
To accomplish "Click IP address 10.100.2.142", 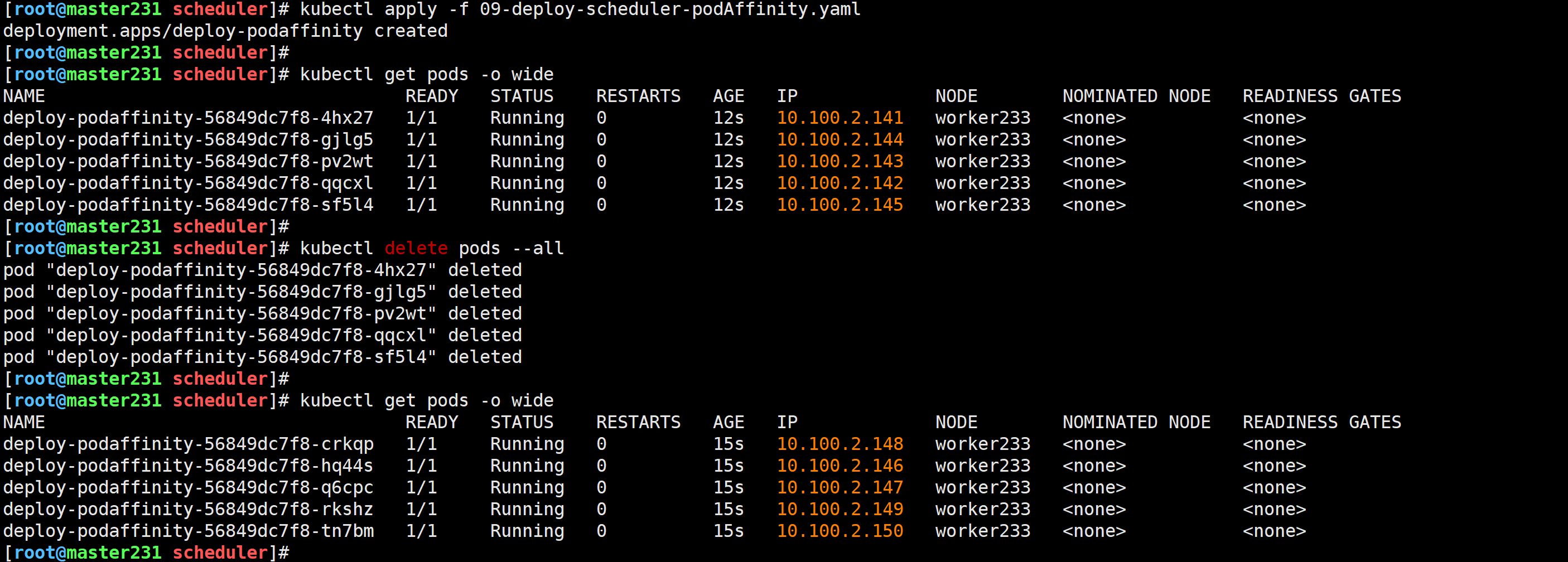I will pos(840,183).
